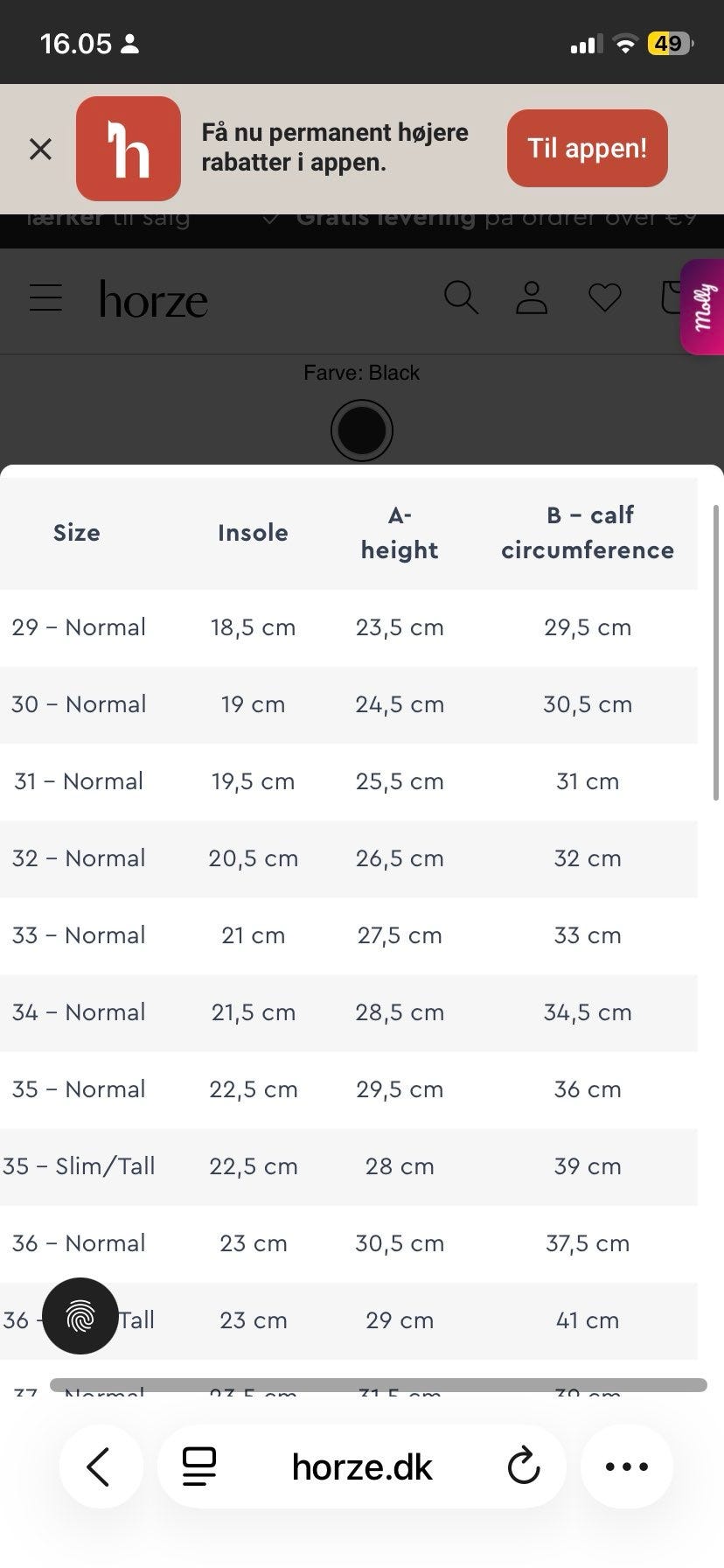
Task: Select the Black color swatch
Action: click(x=362, y=430)
